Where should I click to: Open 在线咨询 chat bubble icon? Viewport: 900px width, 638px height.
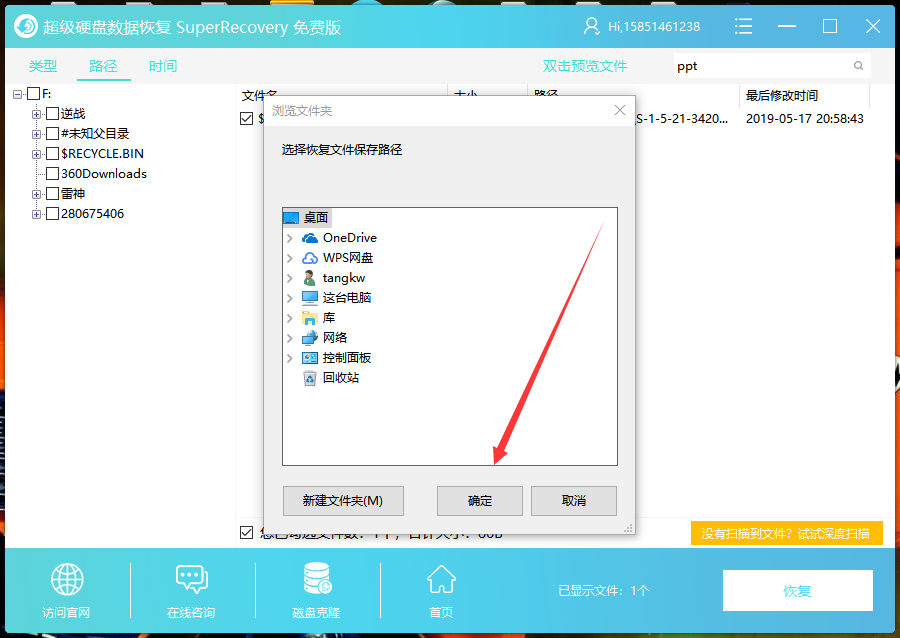tap(192, 579)
